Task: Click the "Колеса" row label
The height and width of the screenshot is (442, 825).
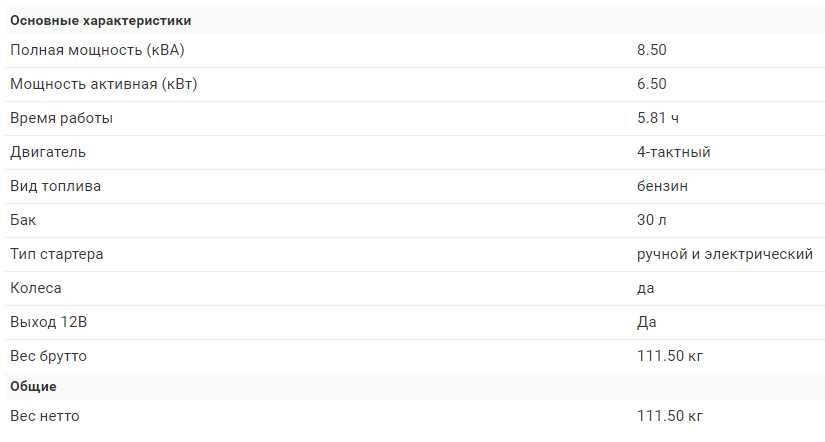Action: tap(36, 288)
